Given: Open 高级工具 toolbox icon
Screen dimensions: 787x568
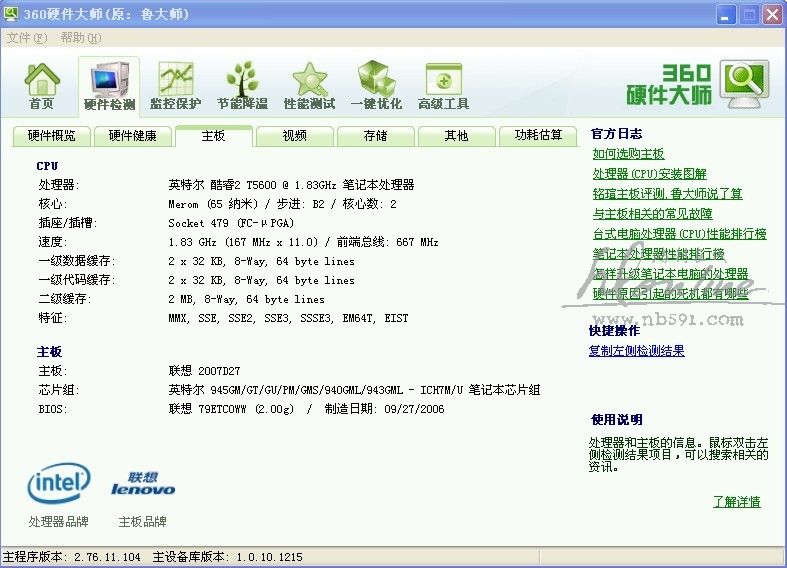Looking at the screenshot, I should click(x=444, y=86).
